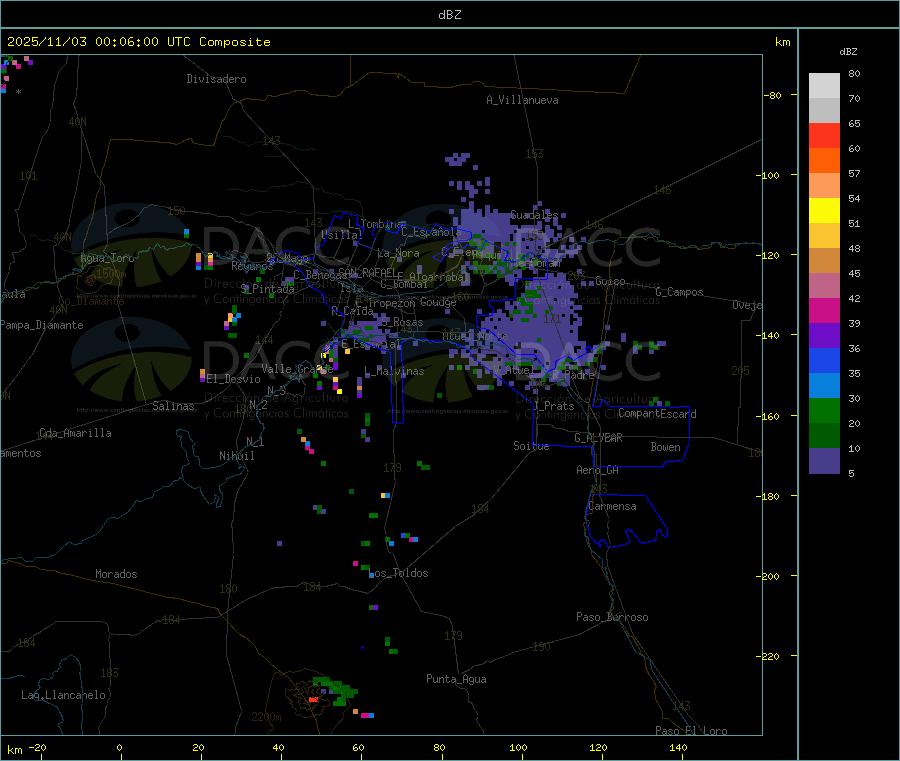Viewport: 900px width, 761px height.
Task: Click the Agua_Toro map label
Action: click(x=107, y=258)
